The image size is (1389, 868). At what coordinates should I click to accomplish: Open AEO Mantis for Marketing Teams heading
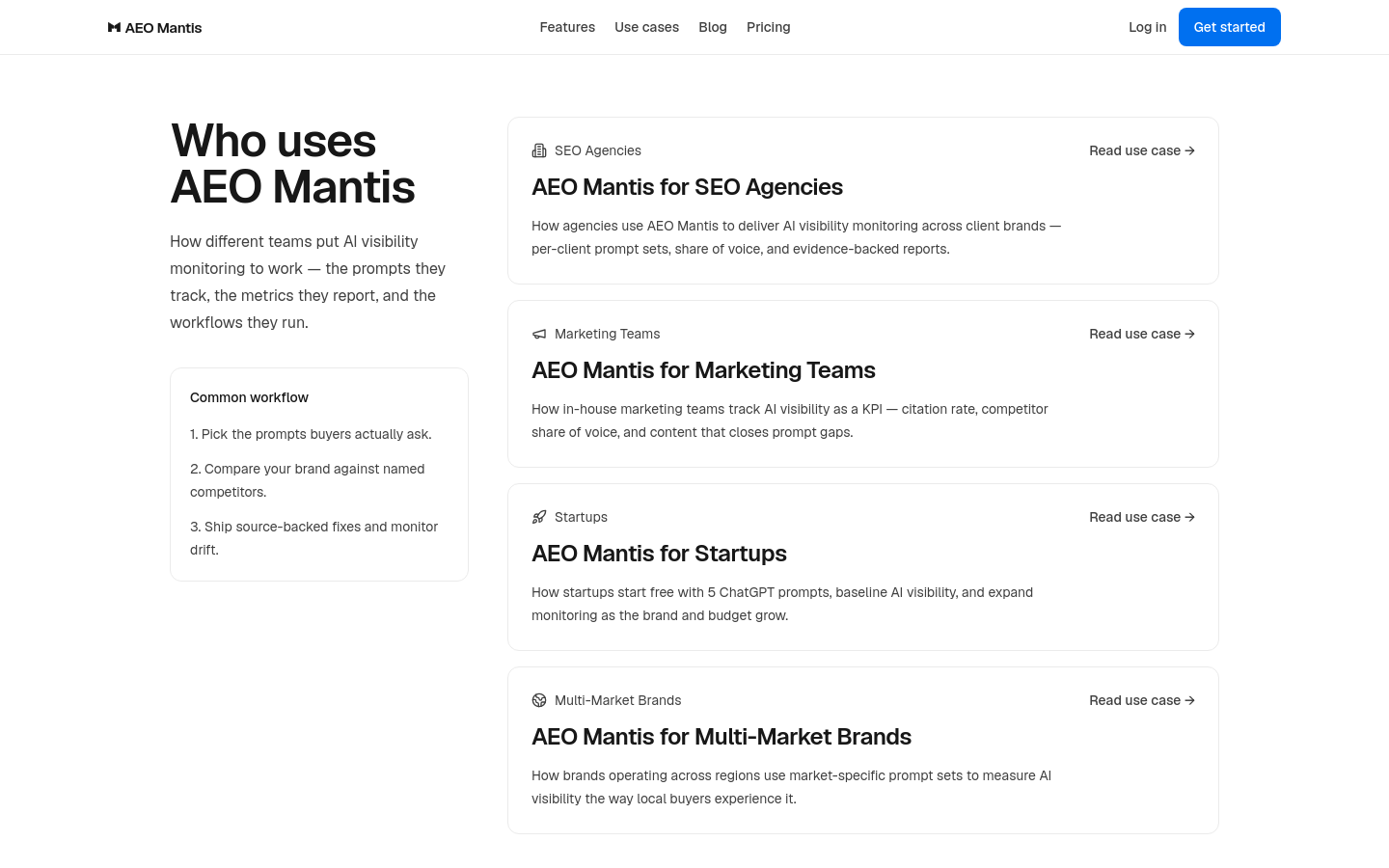point(703,370)
